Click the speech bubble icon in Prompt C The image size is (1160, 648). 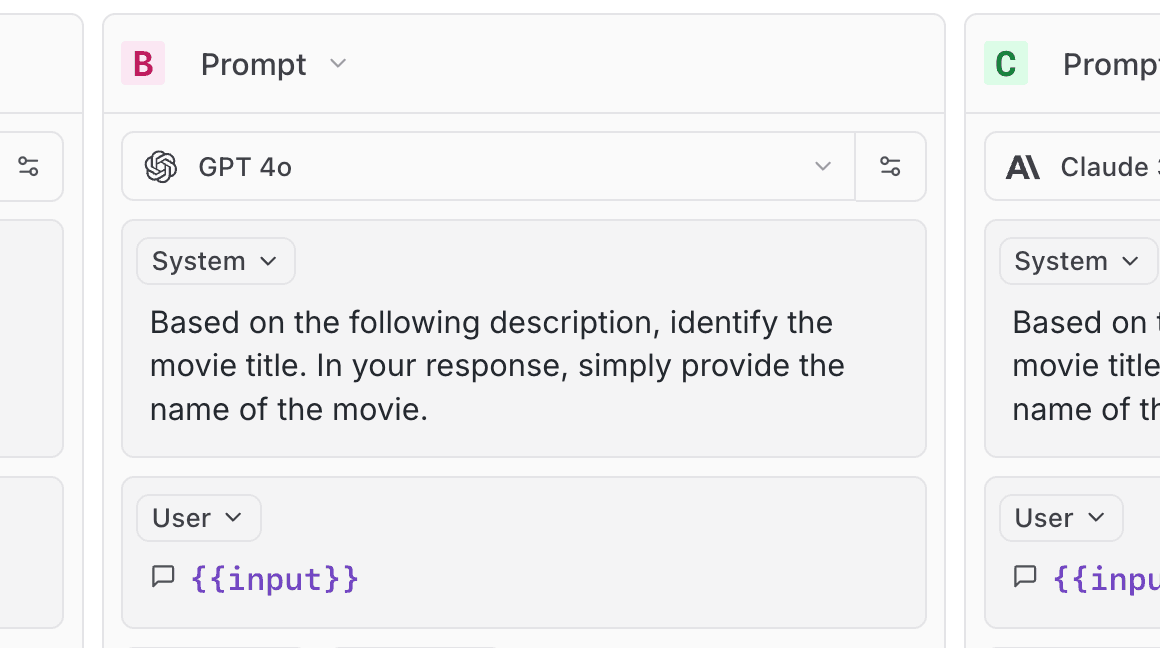point(1025,577)
